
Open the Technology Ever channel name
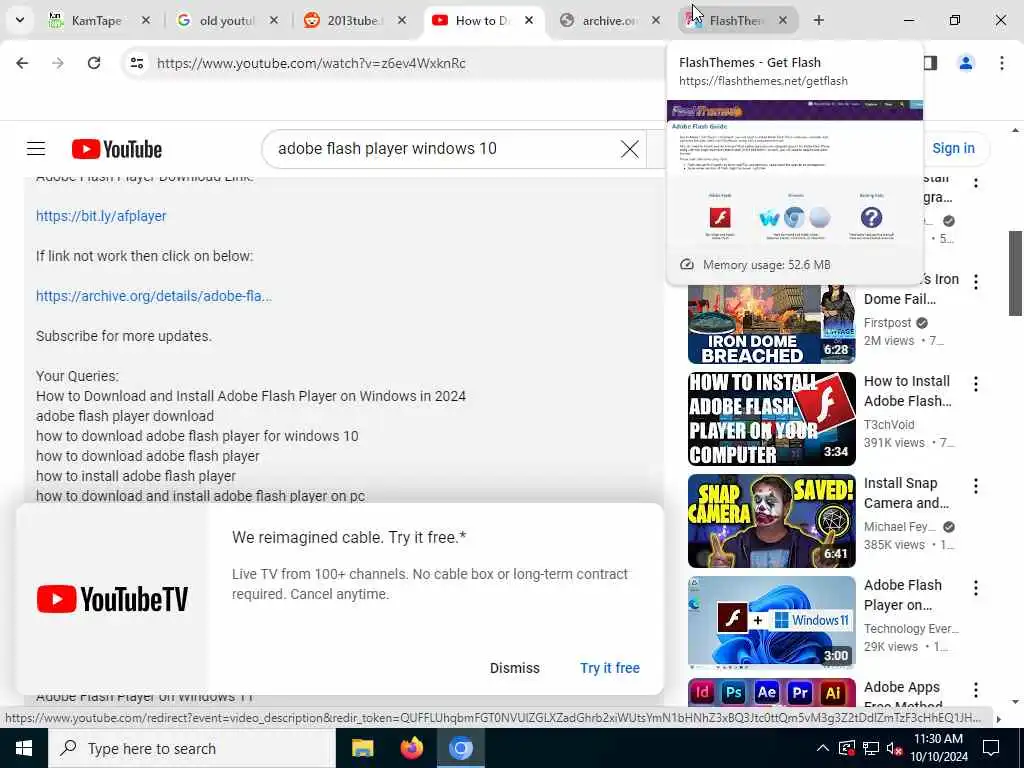(911, 628)
